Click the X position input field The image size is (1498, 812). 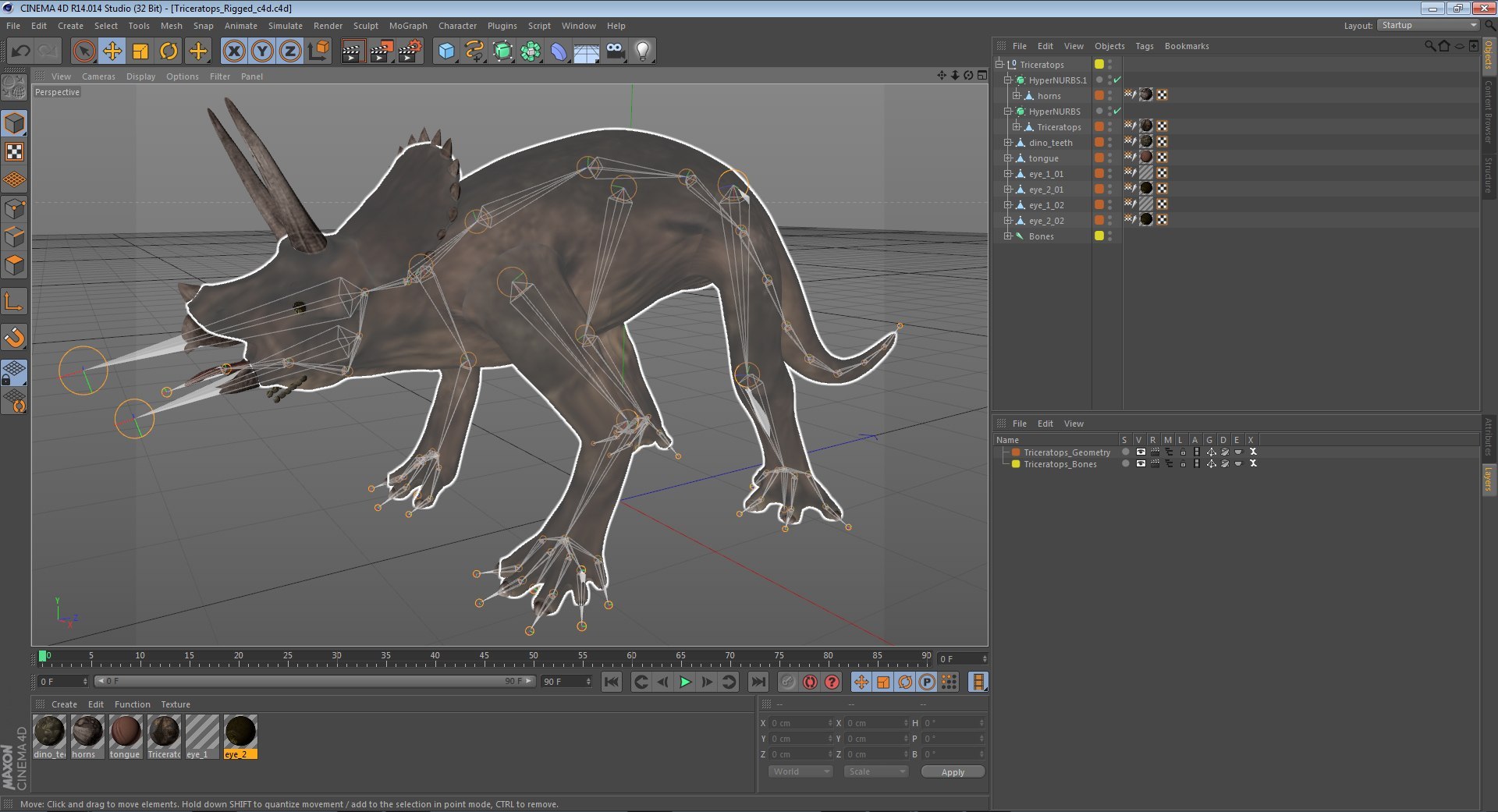click(800, 723)
